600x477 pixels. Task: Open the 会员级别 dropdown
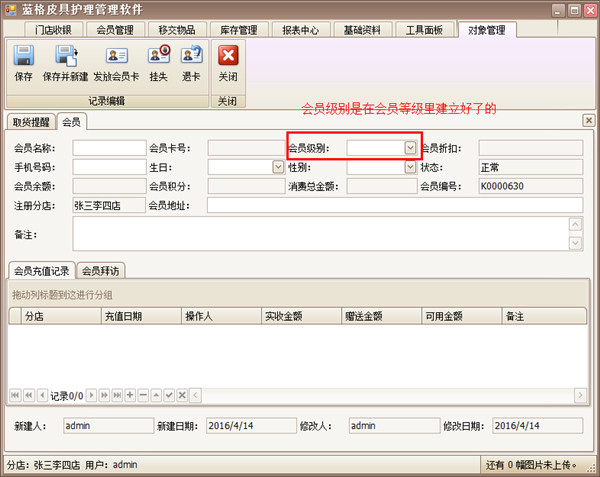[x=410, y=148]
